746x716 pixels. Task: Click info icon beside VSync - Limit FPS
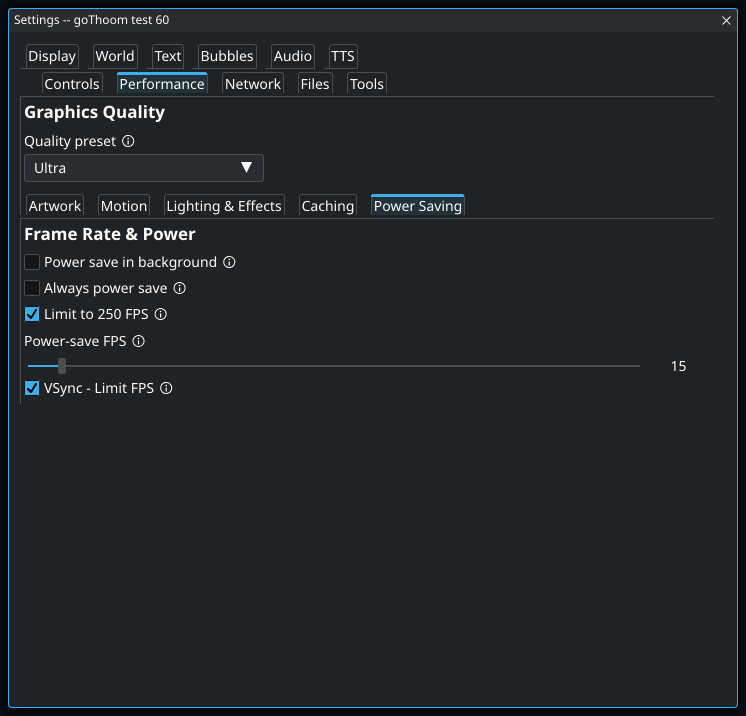(x=166, y=388)
